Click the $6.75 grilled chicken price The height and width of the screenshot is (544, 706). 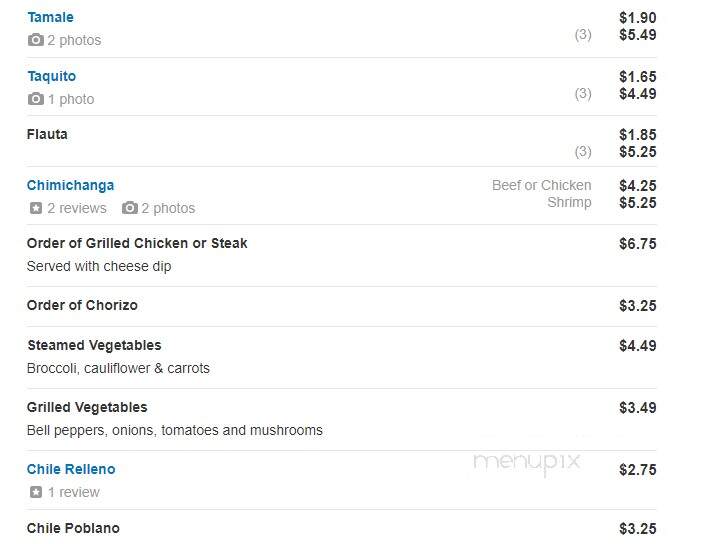click(638, 244)
